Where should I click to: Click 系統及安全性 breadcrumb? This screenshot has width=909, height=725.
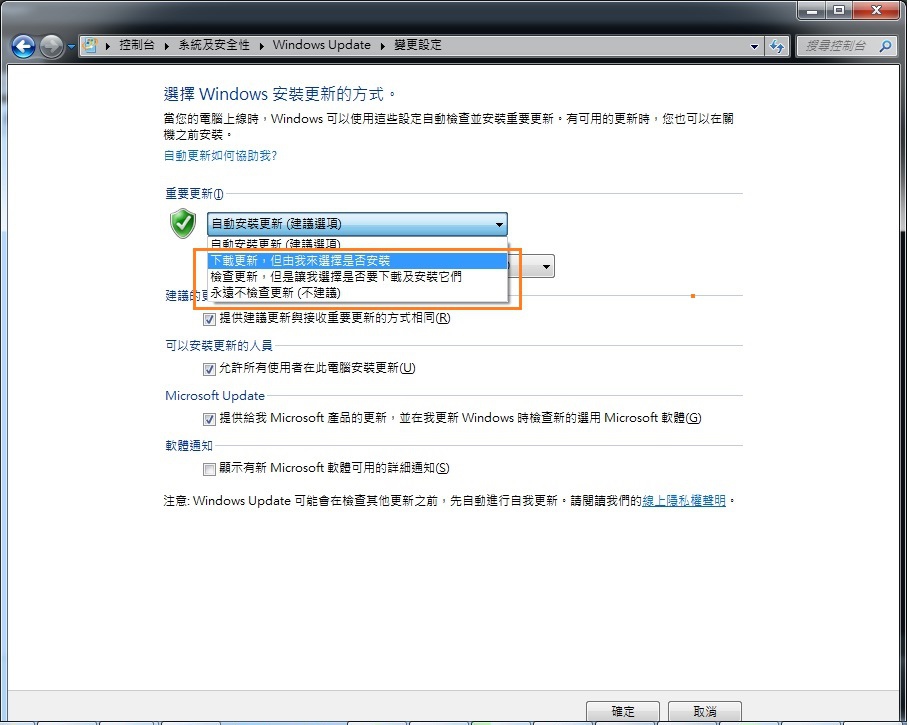214,45
